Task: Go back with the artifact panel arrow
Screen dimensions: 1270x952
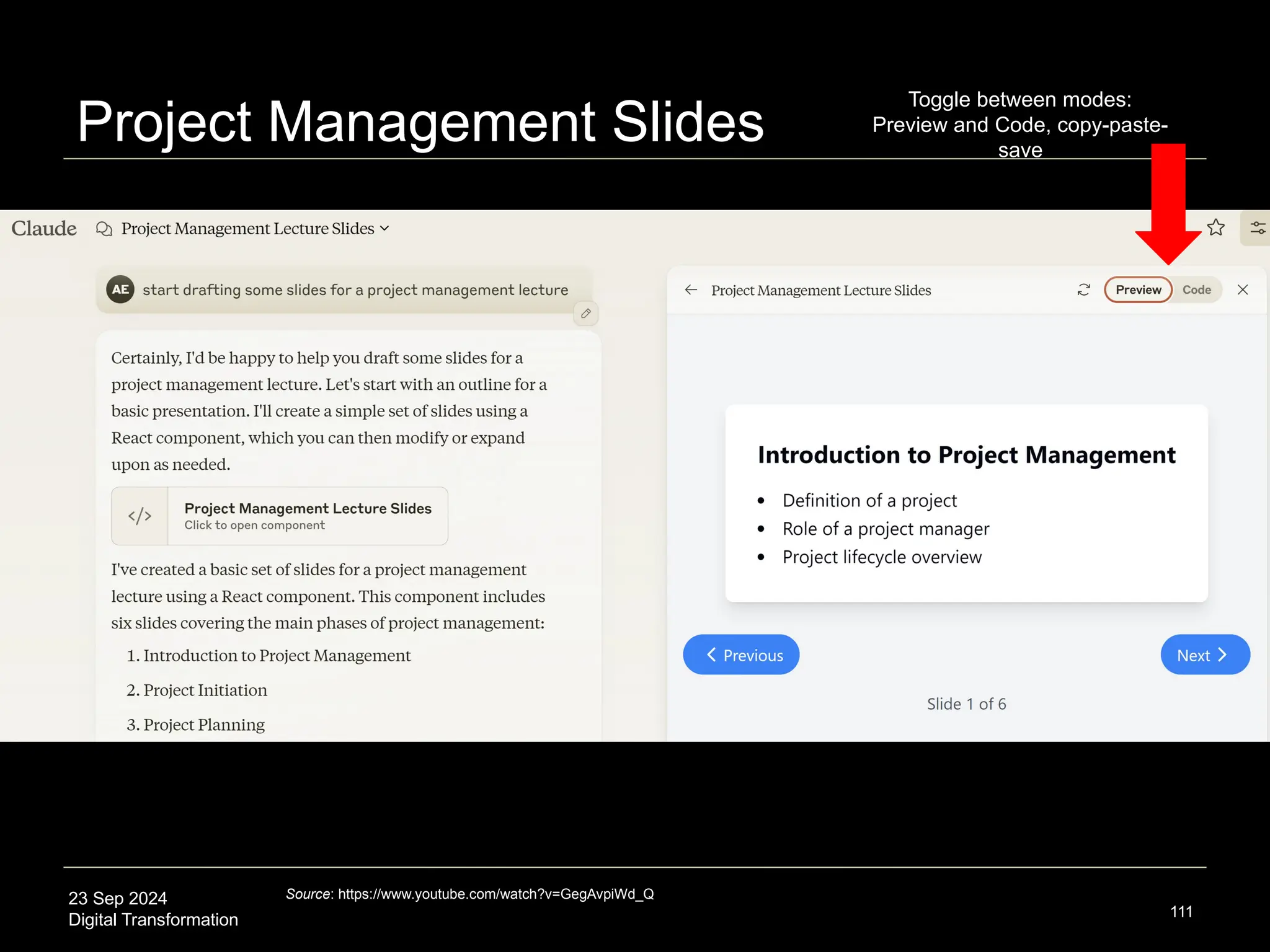Action: coord(691,290)
